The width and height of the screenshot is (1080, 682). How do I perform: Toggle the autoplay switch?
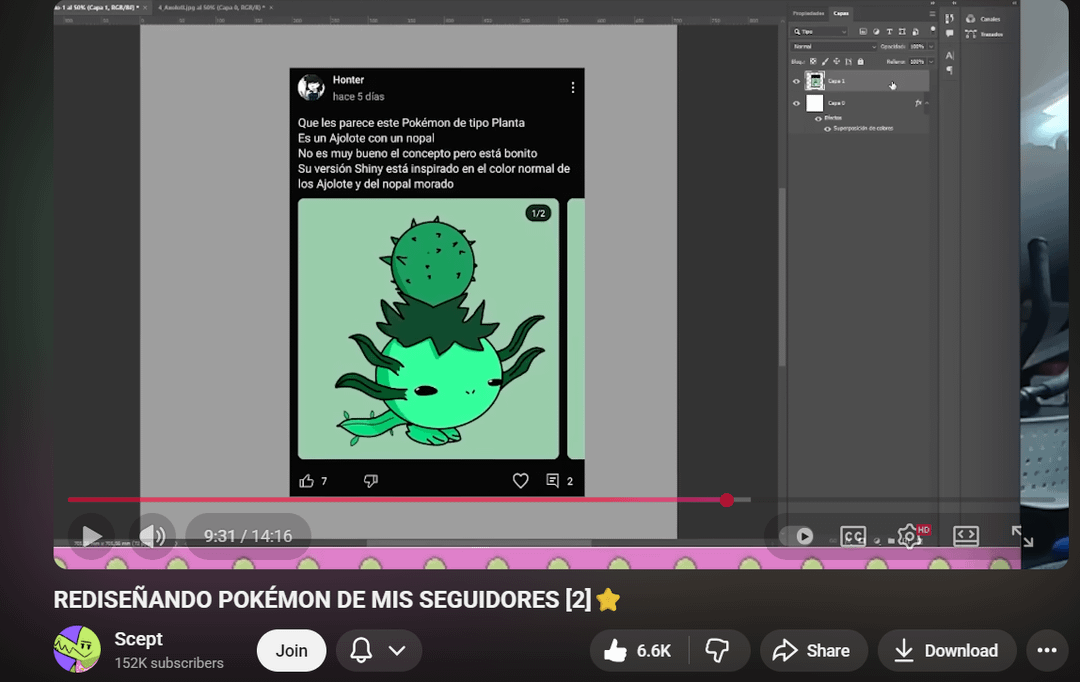pyautogui.click(x=797, y=536)
